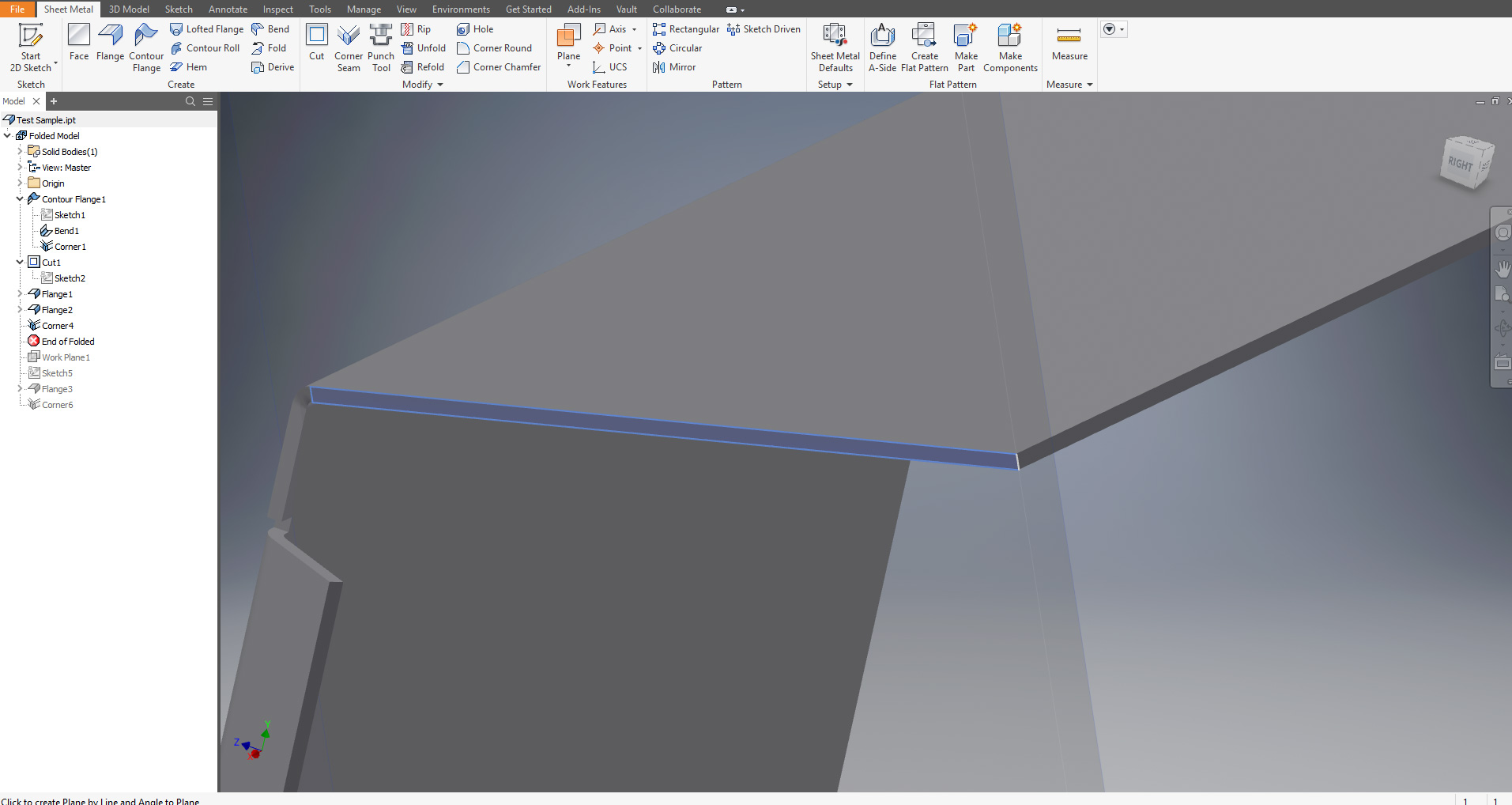
Task: Open the File menu
Action: [17, 9]
